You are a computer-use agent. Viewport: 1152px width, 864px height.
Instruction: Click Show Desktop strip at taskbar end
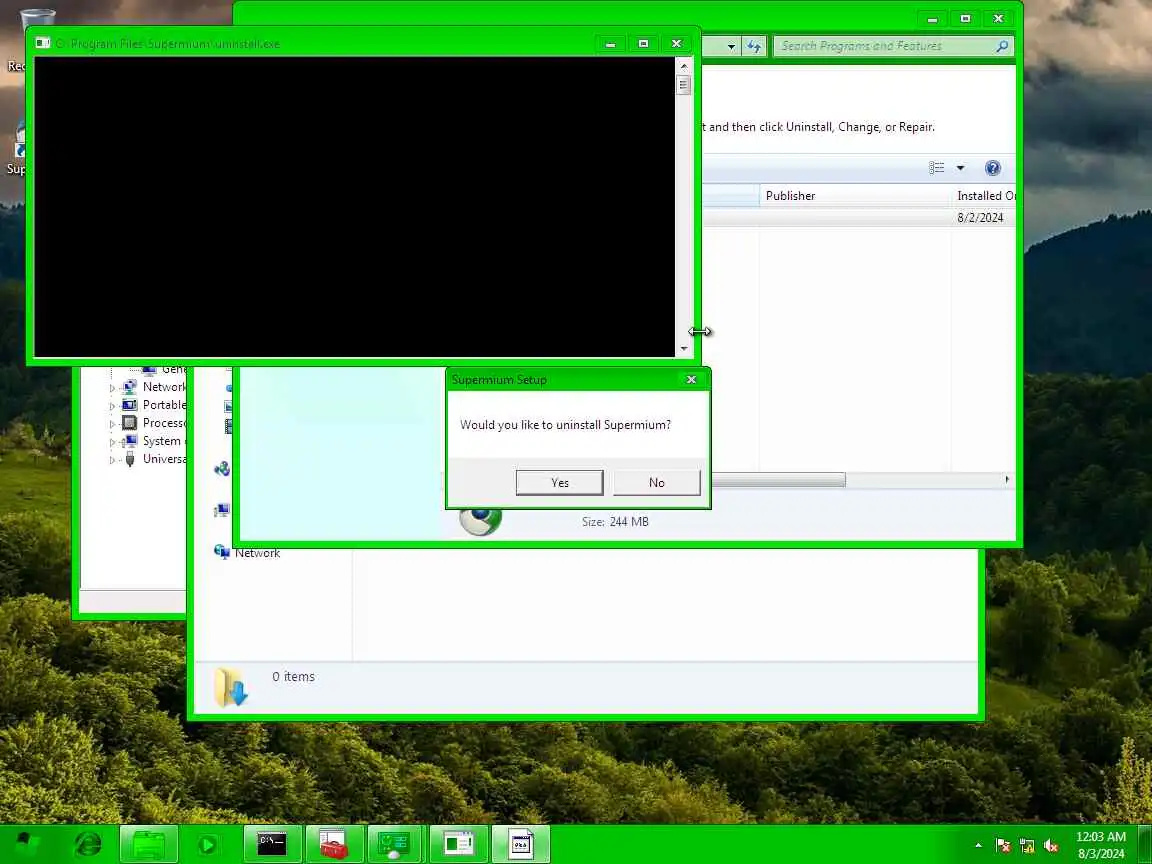click(1144, 844)
